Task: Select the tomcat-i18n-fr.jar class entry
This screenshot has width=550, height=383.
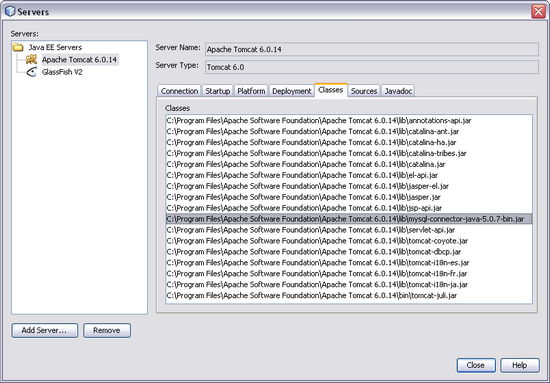Action: pos(349,274)
